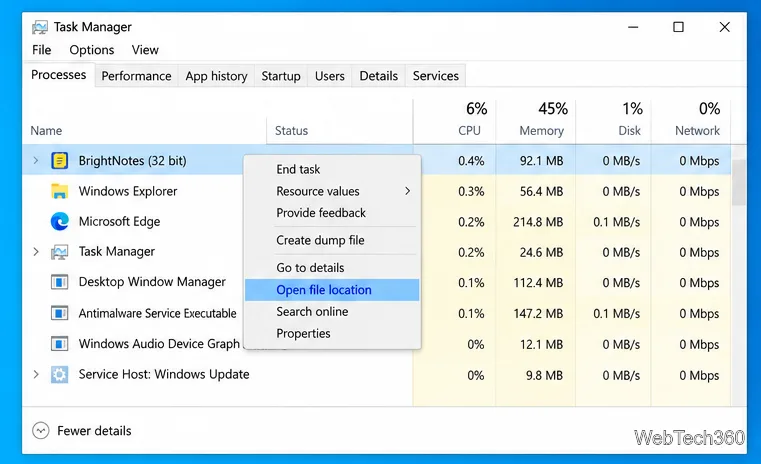Sort by the Network column header
The image size is (761, 464).
point(697,131)
